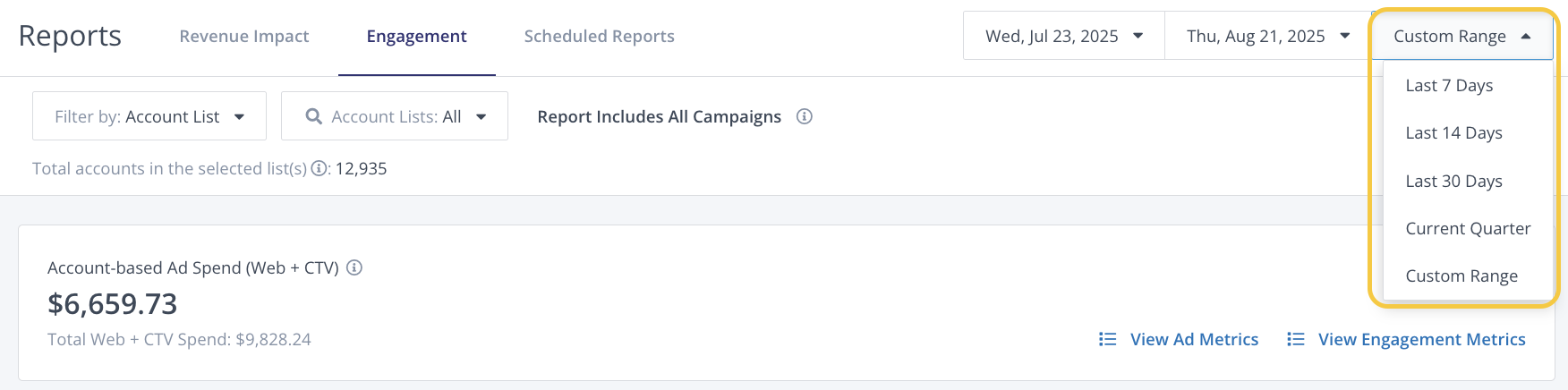Click info icon next to Account-based Ad Spend
The height and width of the screenshot is (390, 1568).
coord(354,267)
